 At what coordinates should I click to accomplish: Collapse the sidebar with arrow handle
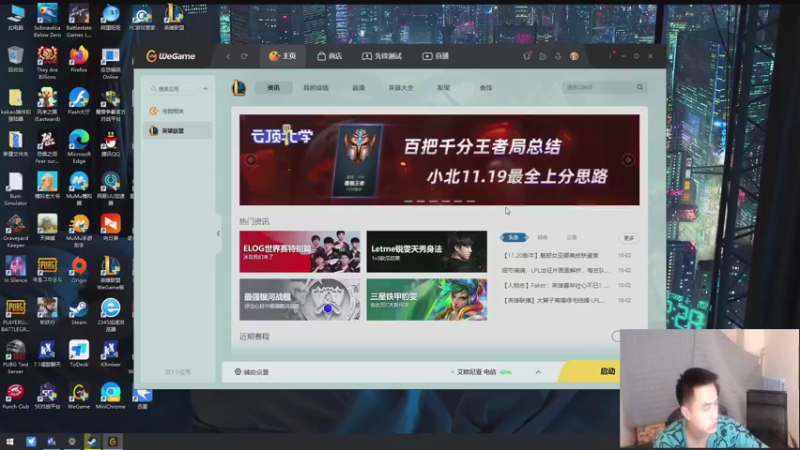[218, 234]
